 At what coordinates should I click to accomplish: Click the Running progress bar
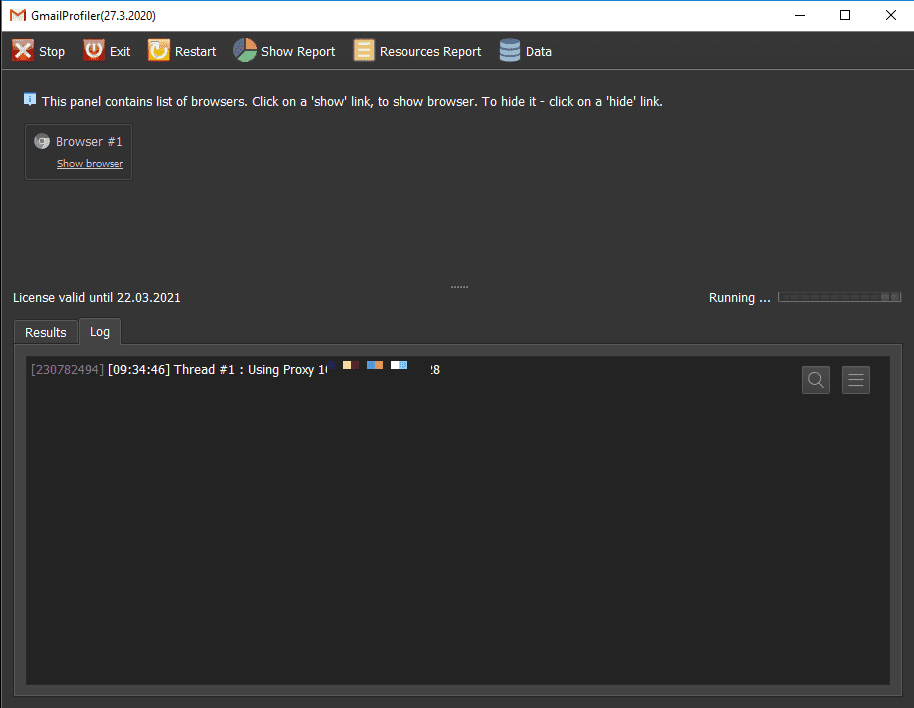[840, 298]
